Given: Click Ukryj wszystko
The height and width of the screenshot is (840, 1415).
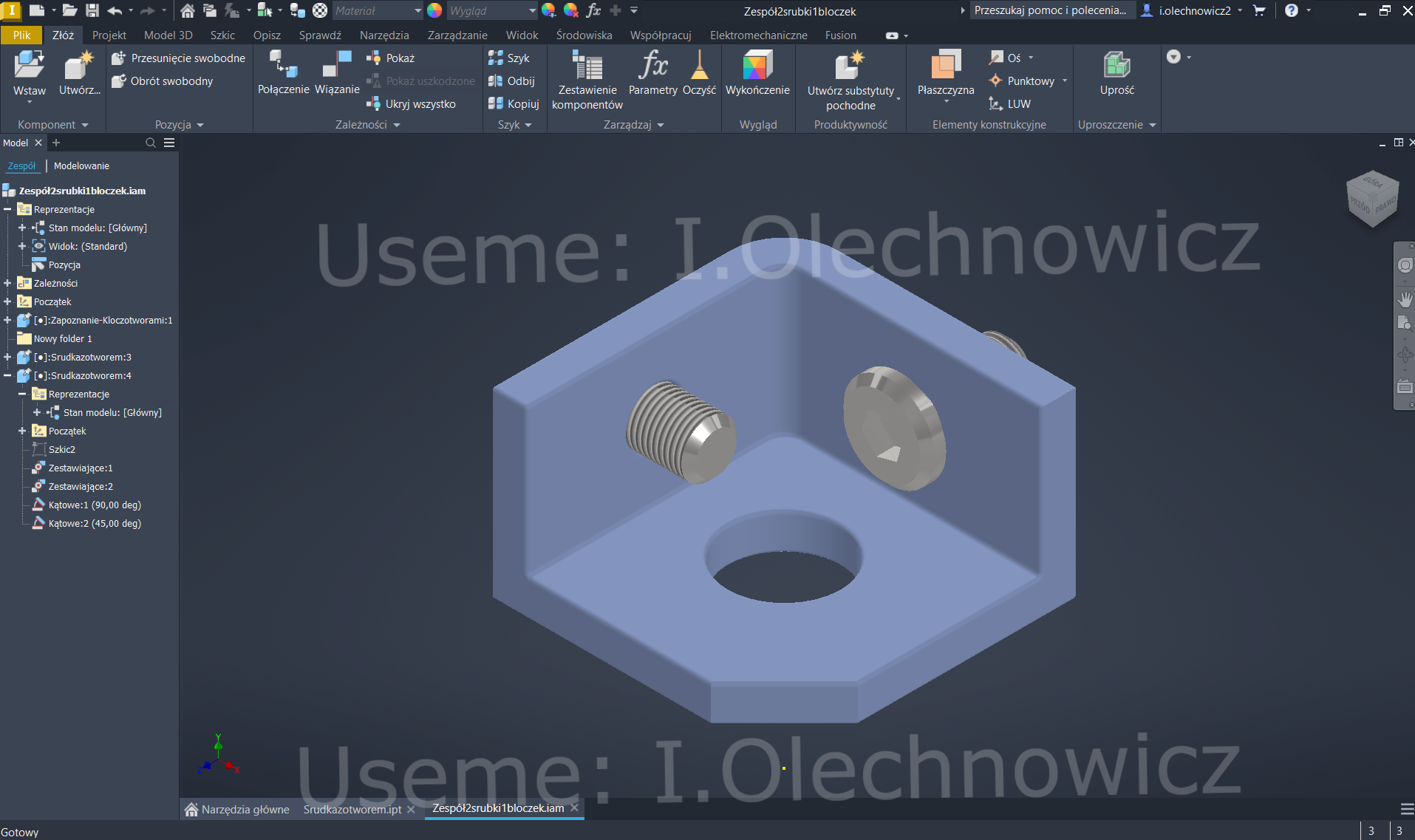Looking at the screenshot, I should point(412,103).
